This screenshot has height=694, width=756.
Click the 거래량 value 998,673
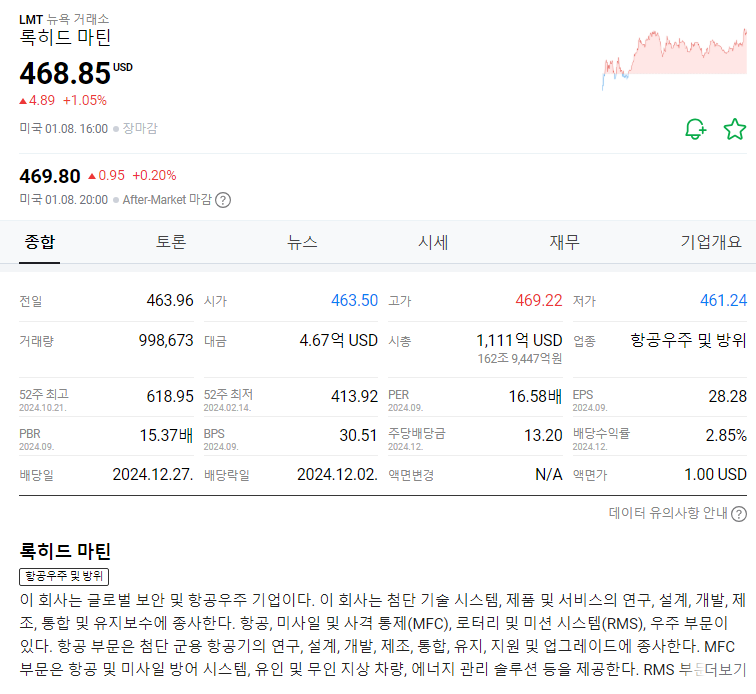166,340
